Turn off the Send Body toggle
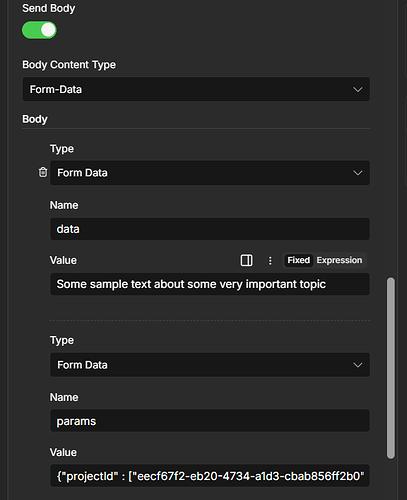Viewport: 407px width, 500px height. [x=39, y=30]
